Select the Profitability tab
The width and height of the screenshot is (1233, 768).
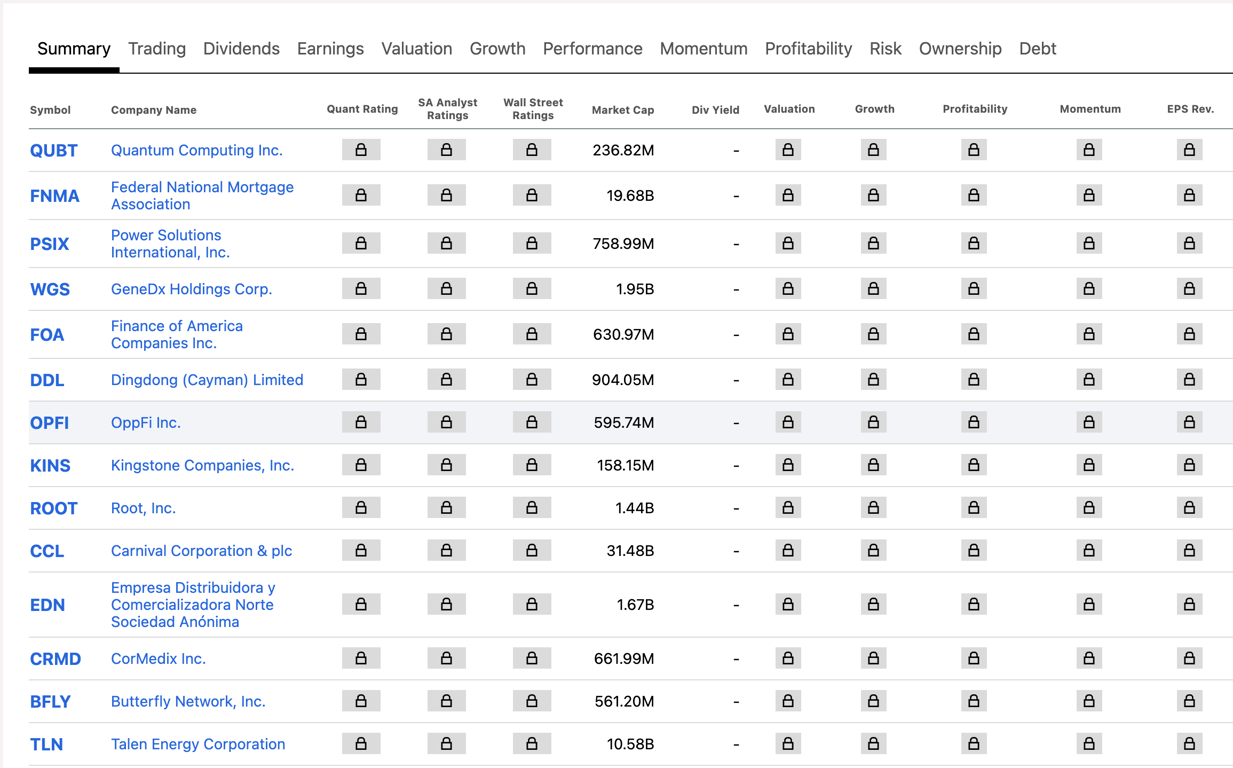808,49
